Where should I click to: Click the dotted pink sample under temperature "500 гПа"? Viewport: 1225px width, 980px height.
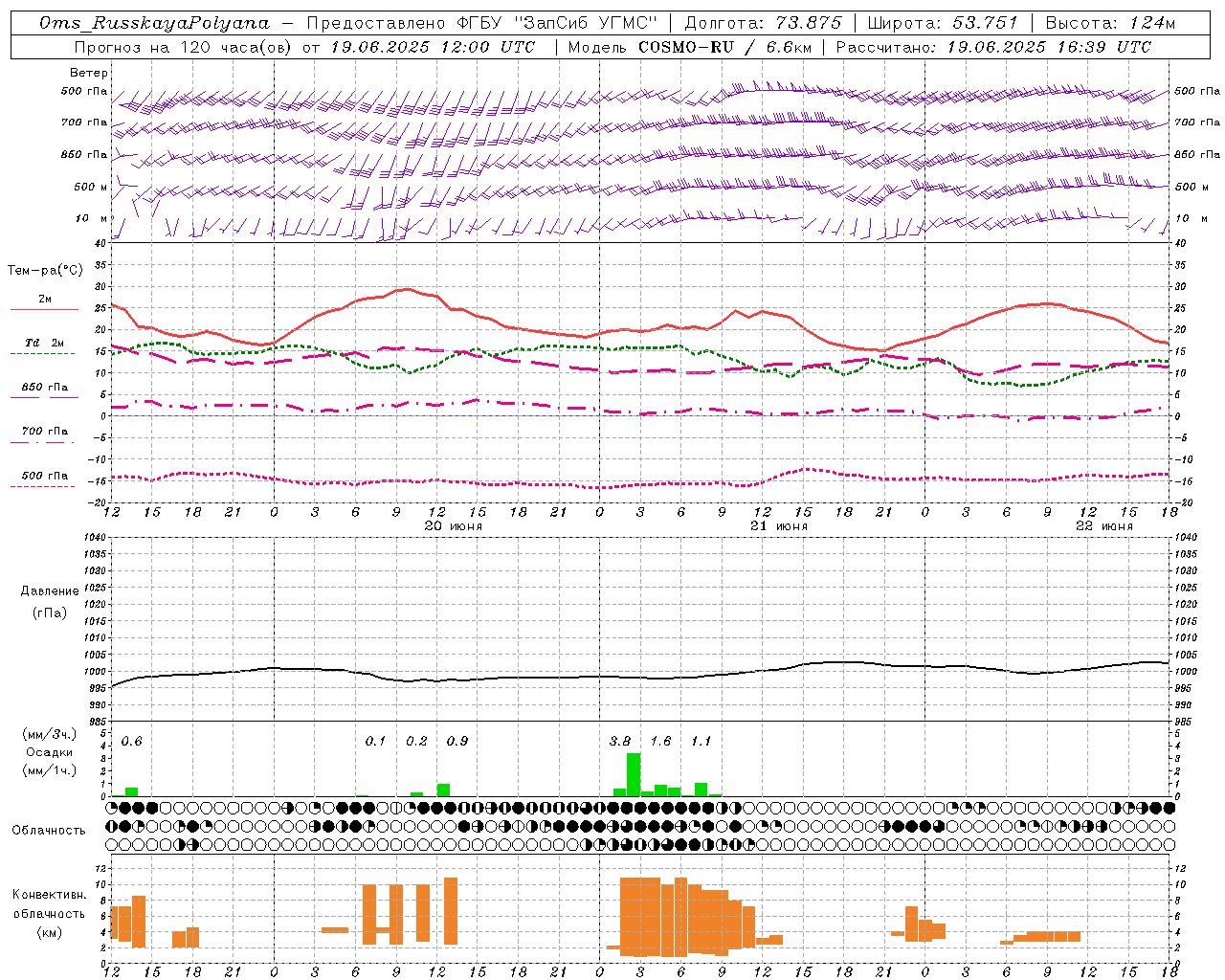[42, 486]
